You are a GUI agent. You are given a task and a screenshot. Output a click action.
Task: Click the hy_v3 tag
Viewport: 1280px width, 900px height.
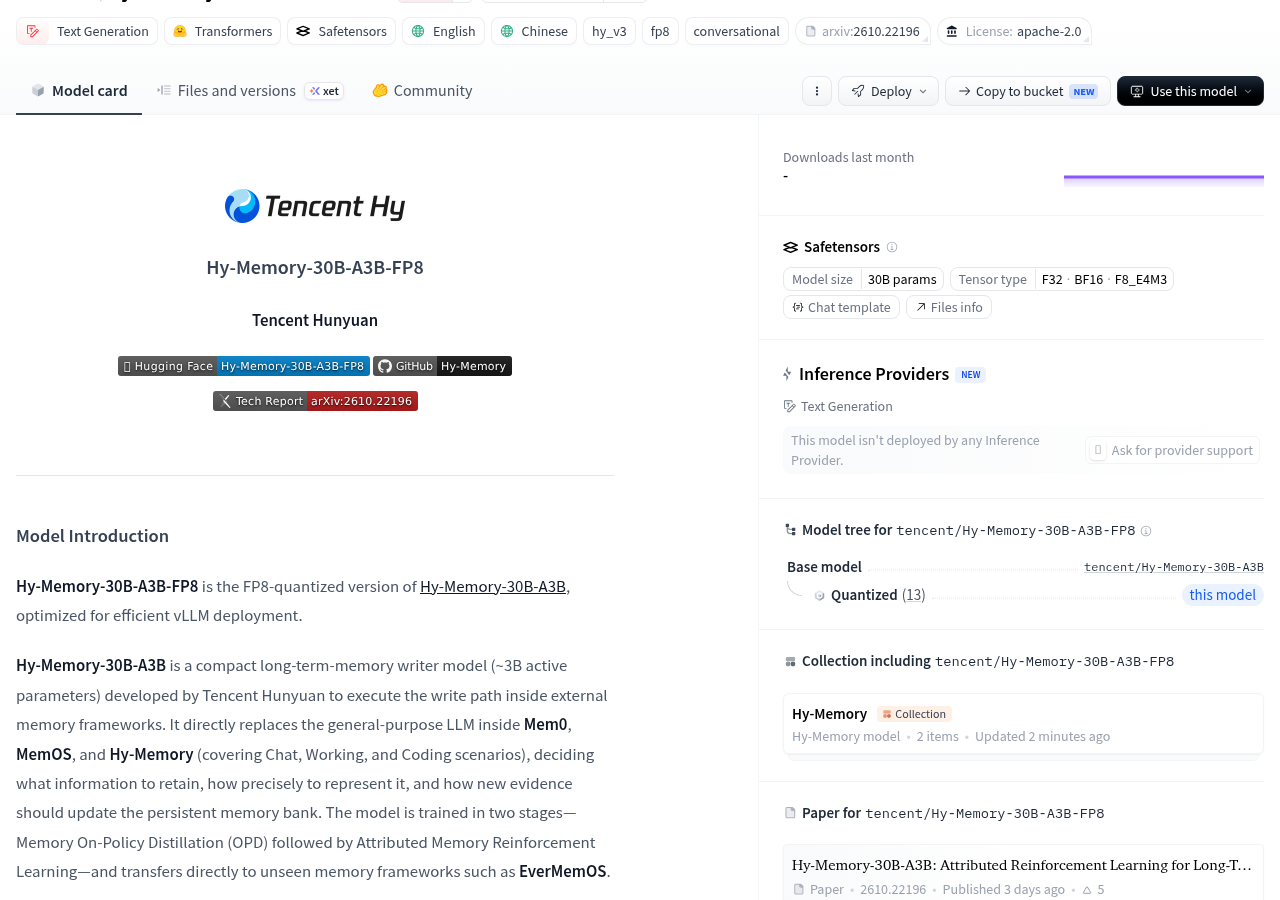(609, 31)
